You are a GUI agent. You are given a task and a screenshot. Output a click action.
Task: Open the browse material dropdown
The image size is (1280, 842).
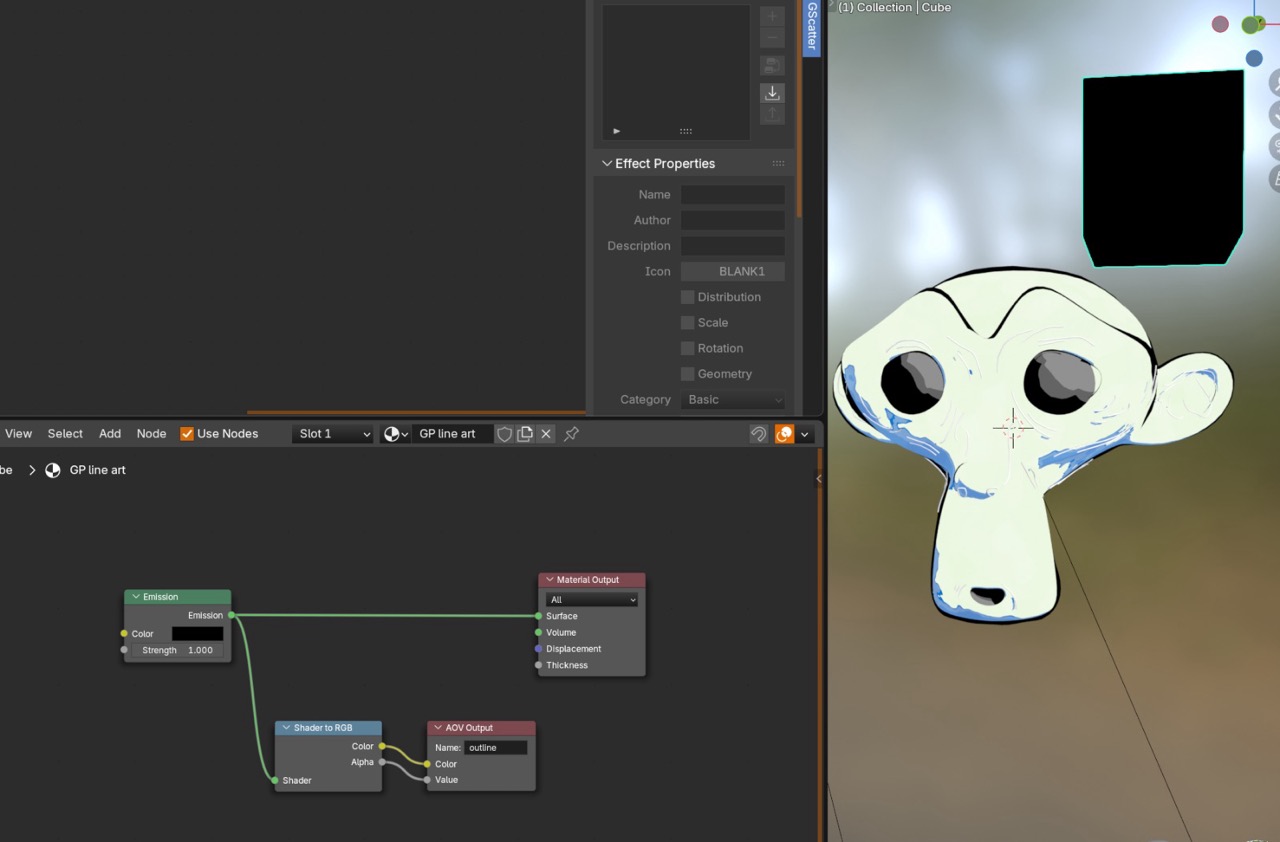tap(396, 434)
